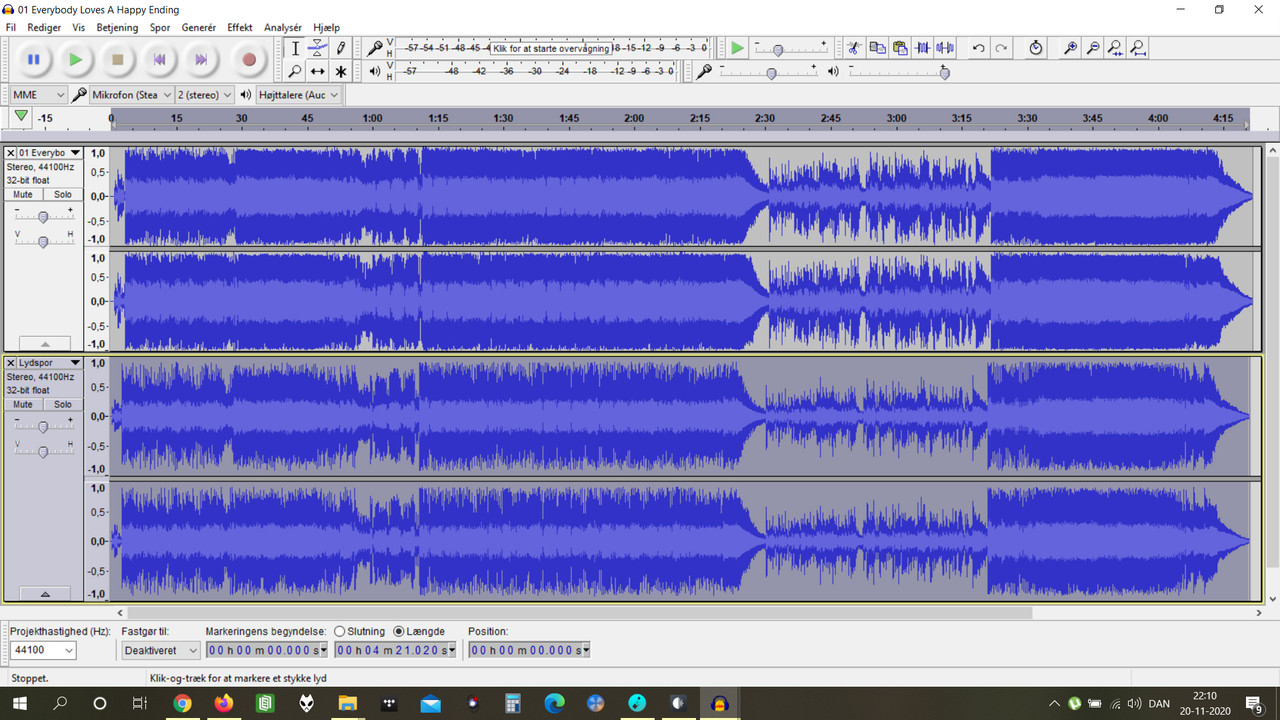
Task: Select the Længde radio button
Action: click(399, 632)
